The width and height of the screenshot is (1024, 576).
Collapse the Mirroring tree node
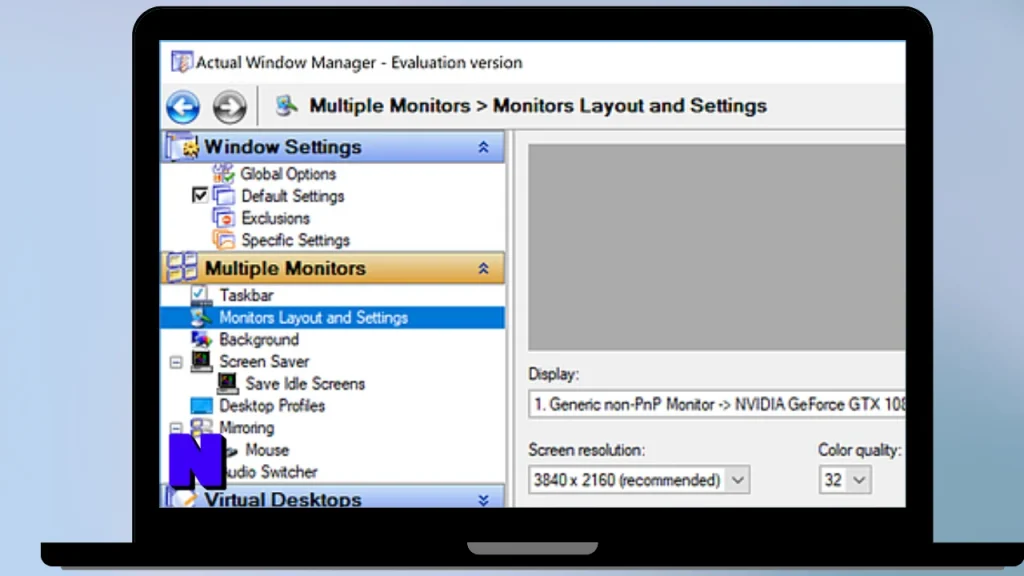(x=176, y=428)
